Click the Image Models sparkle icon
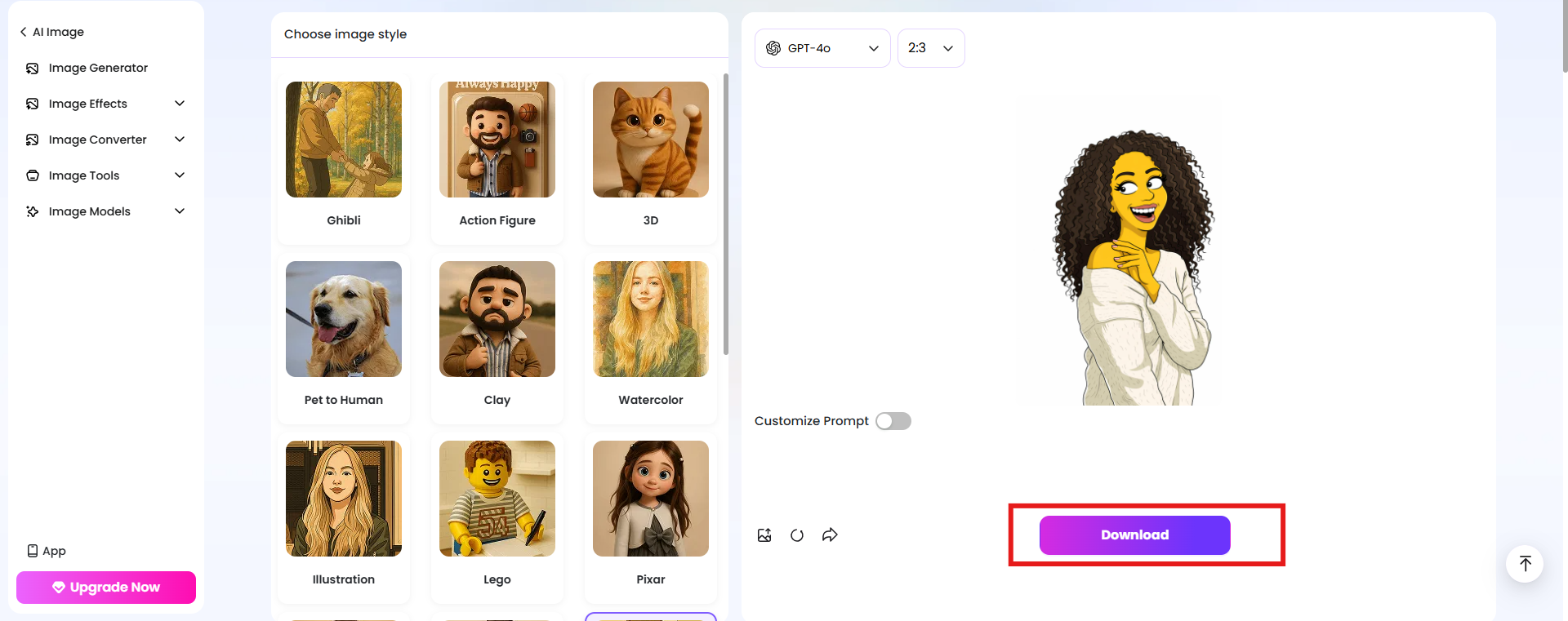The image size is (1568, 621). pyautogui.click(x=33, y=212)
